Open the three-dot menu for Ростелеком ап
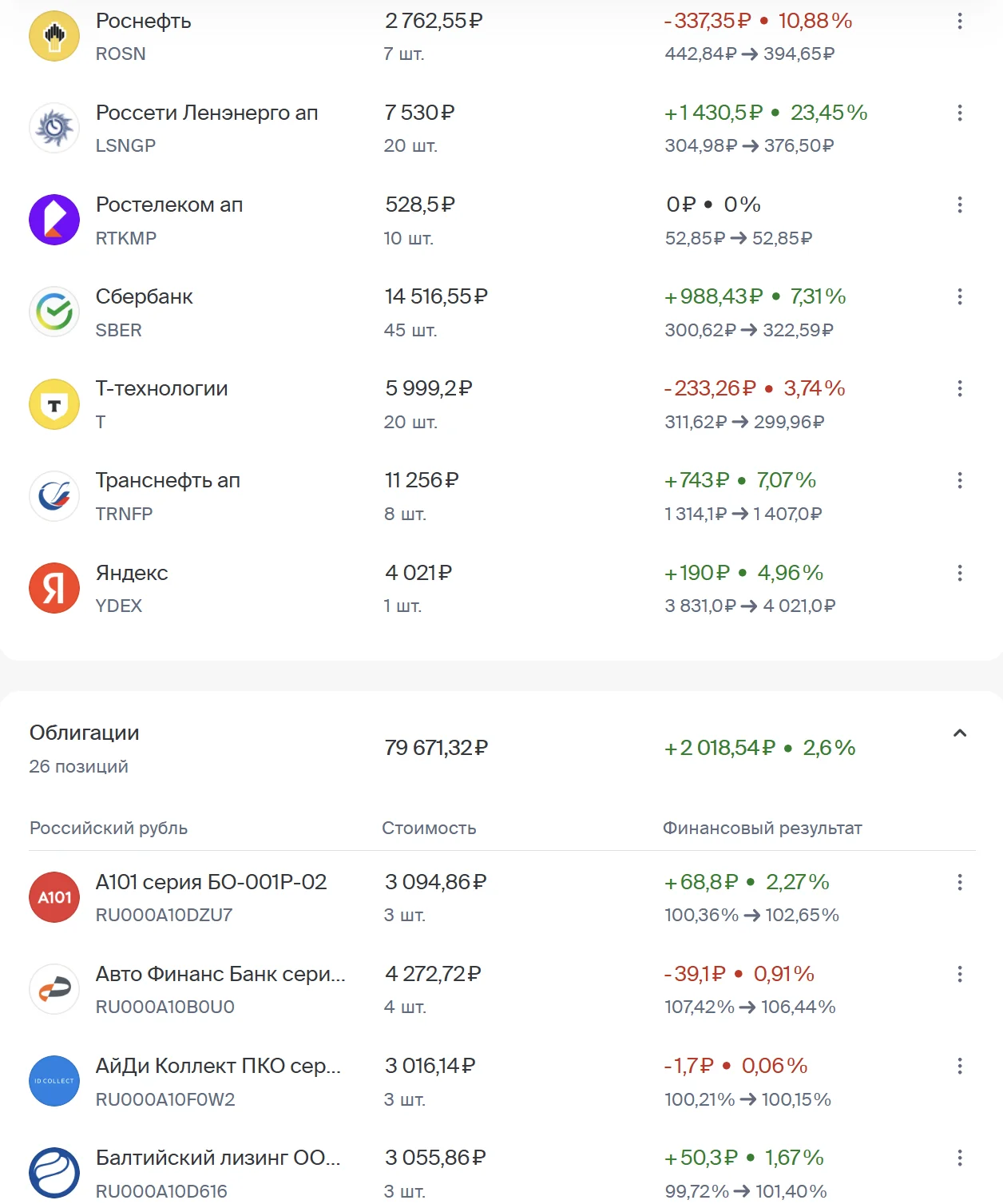This screenshot has width=1003, height=1204. 960,205
